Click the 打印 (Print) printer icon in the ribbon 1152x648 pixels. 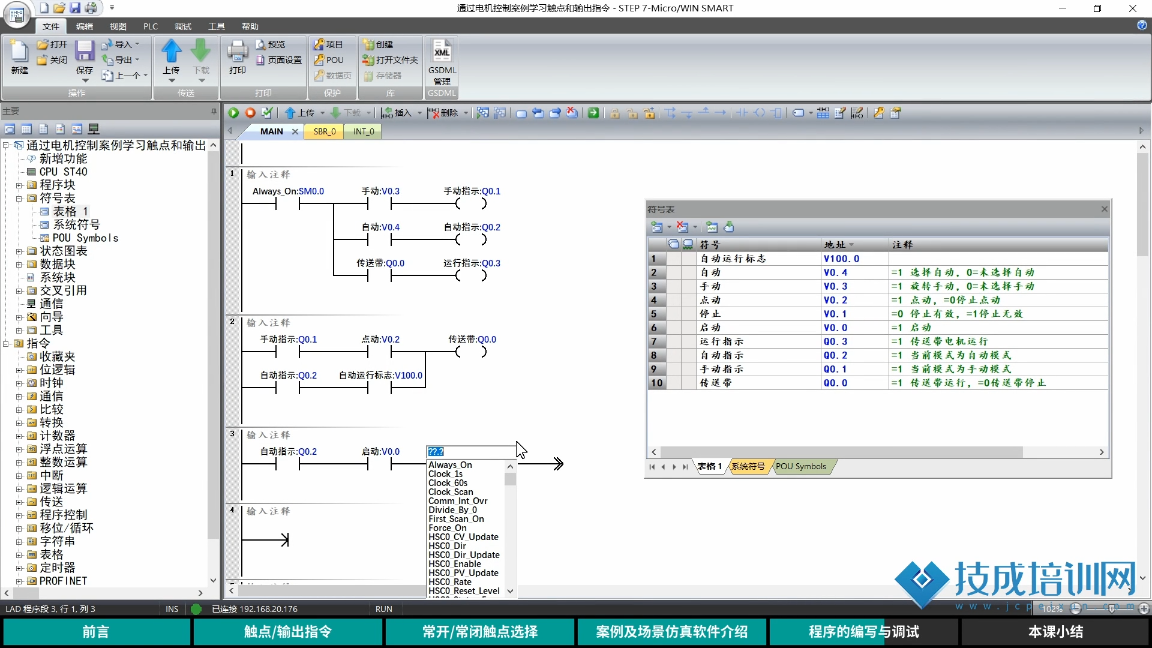(x=237, y=51)
